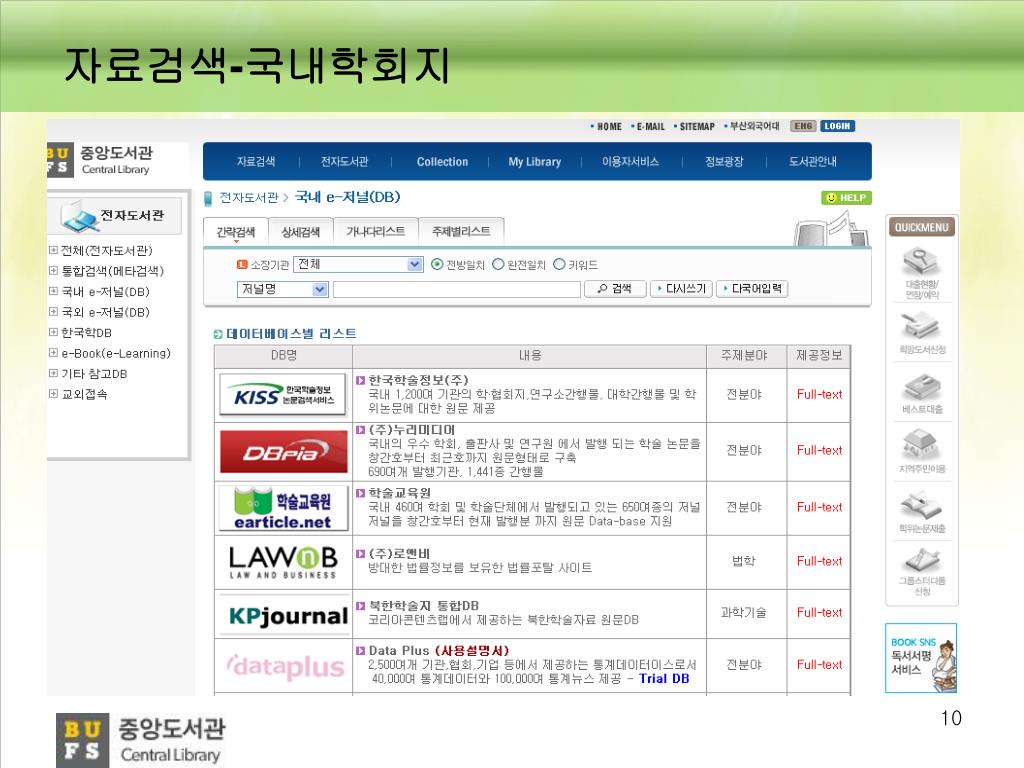The width and height of the screenshot is (1024, 768).
Task: Open the KISS database logo
Action: click(x=283, y=394)
